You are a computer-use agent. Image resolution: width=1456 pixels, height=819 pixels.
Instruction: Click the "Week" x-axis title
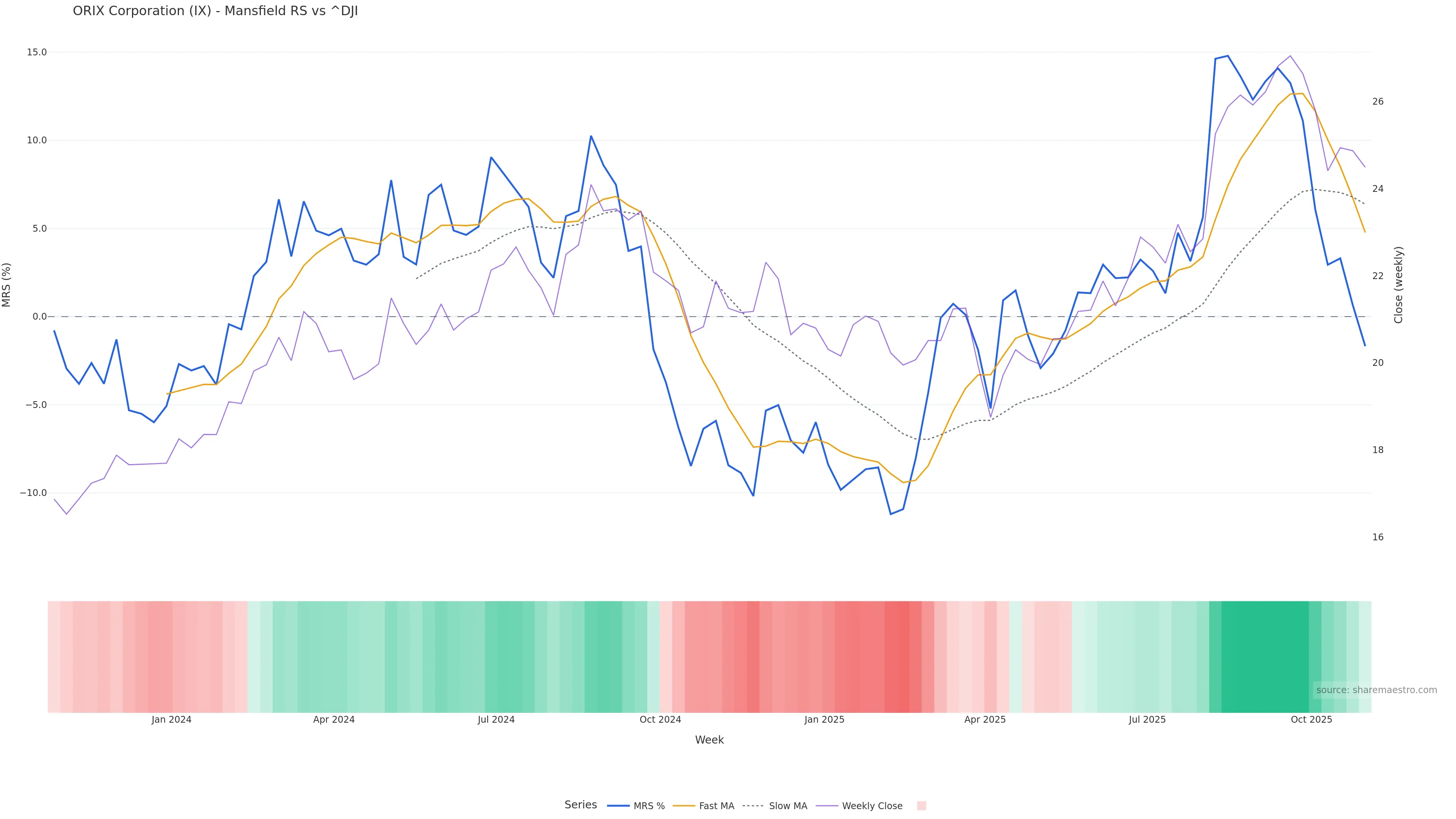point(709,740)
